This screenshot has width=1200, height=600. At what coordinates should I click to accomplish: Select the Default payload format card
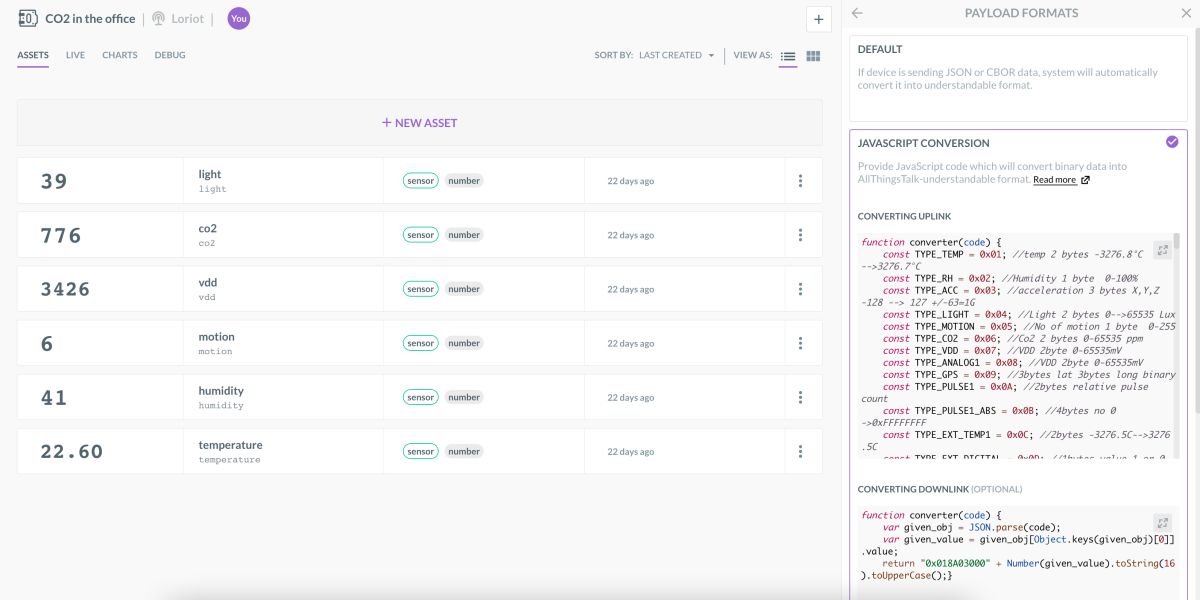tap(1018, 78)
